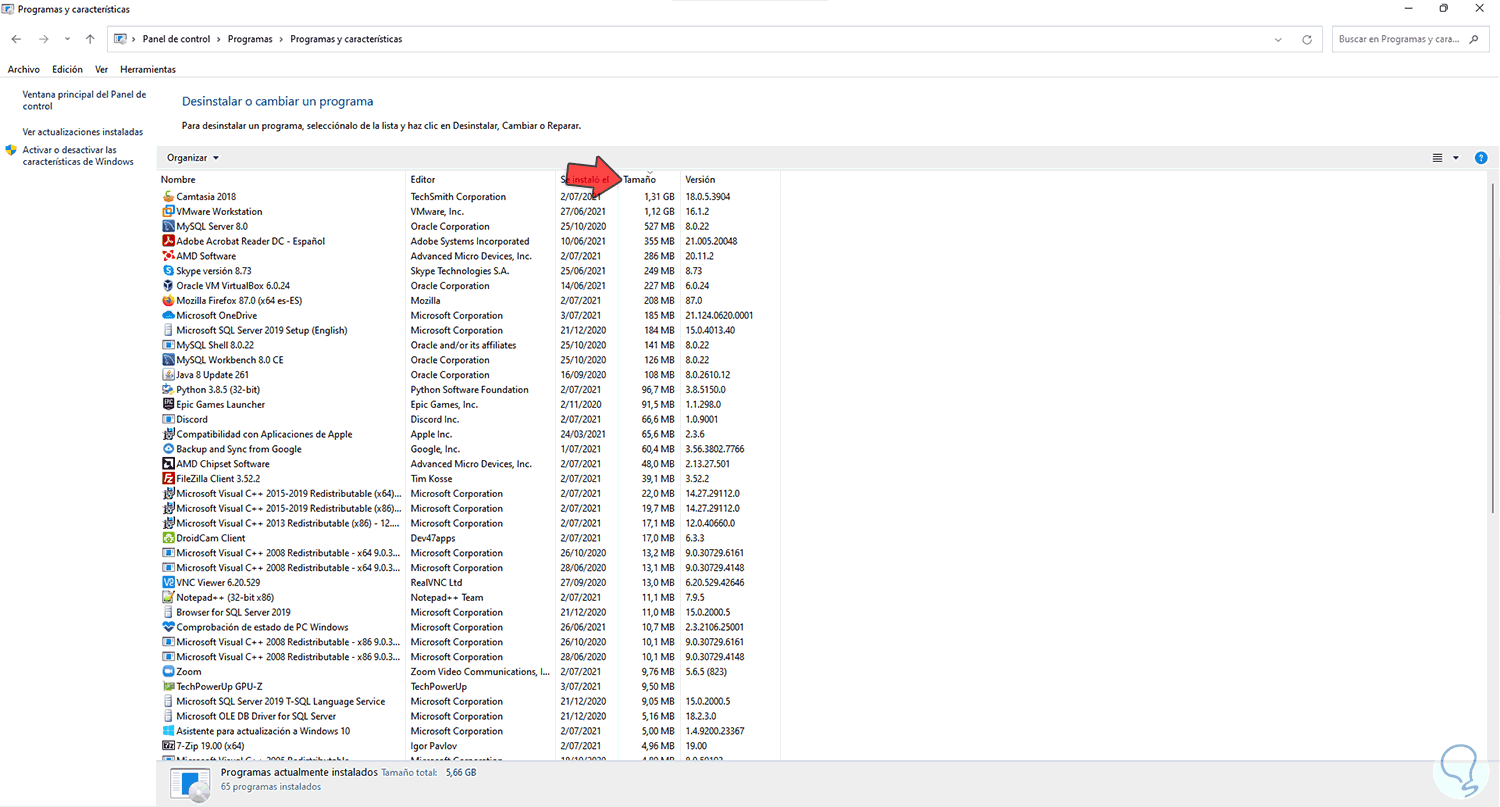Select the Oracle VM VirtualBox icon
Viewport: 1500px width, 807px height.
[x=168, y=286]
